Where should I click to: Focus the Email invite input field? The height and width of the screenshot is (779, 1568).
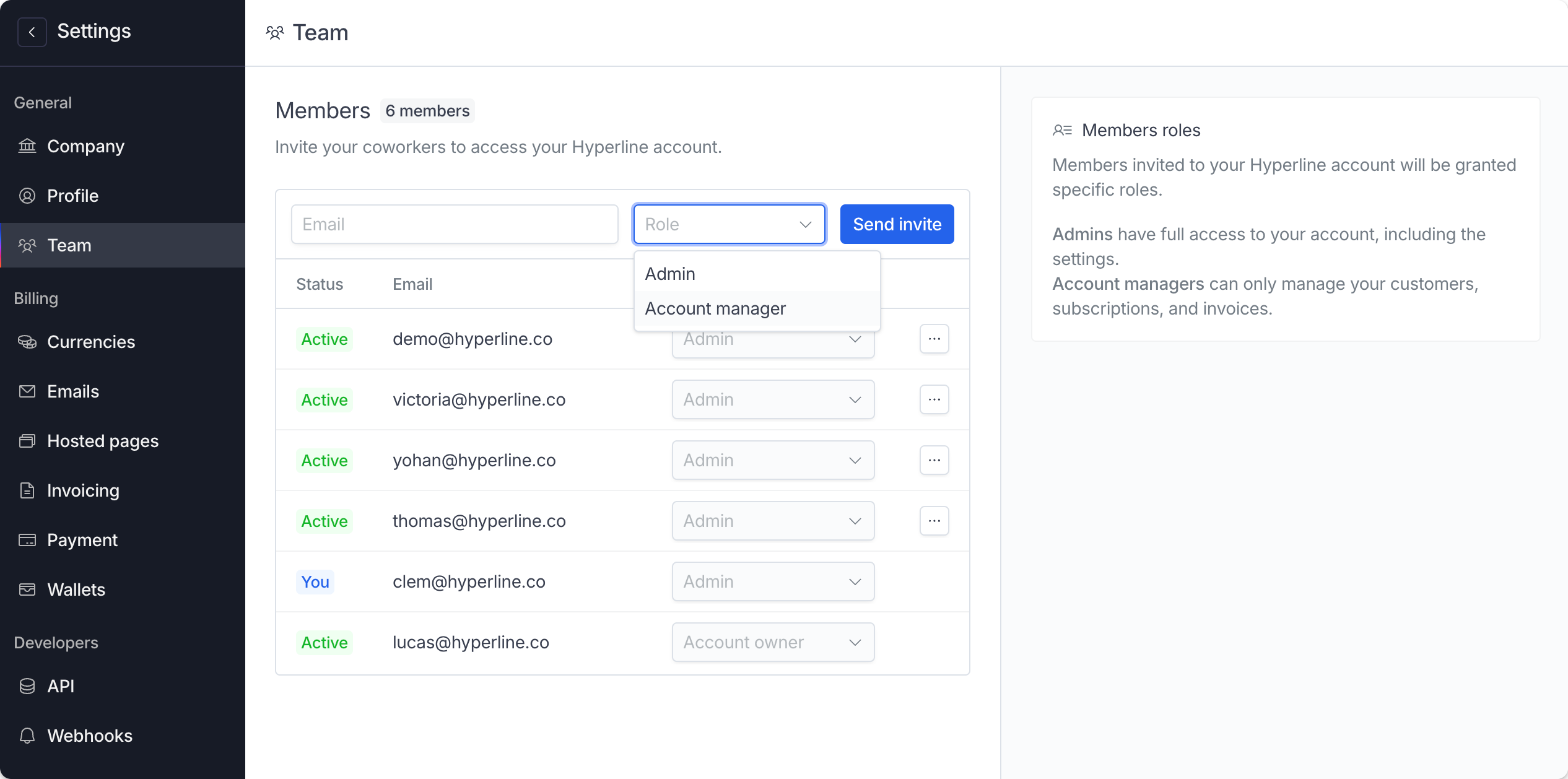[x=455, y=224]
